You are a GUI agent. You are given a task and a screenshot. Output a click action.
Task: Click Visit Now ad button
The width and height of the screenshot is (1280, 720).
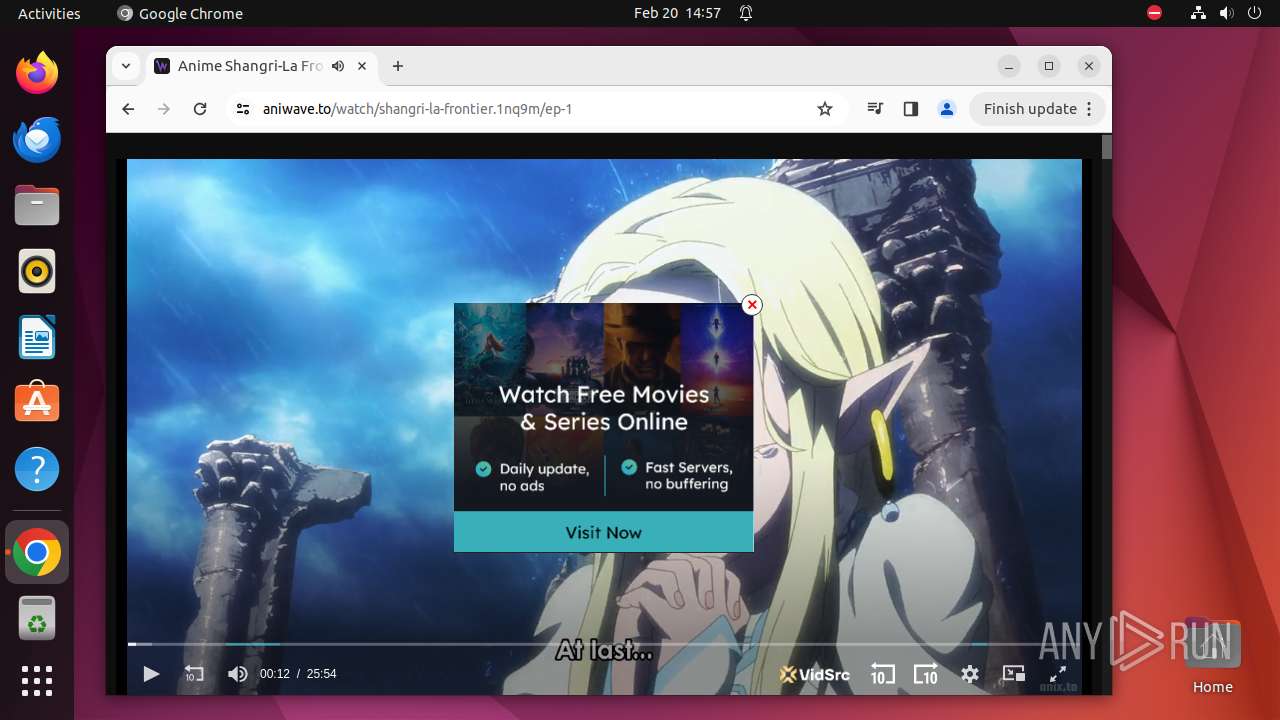[604, 532]
